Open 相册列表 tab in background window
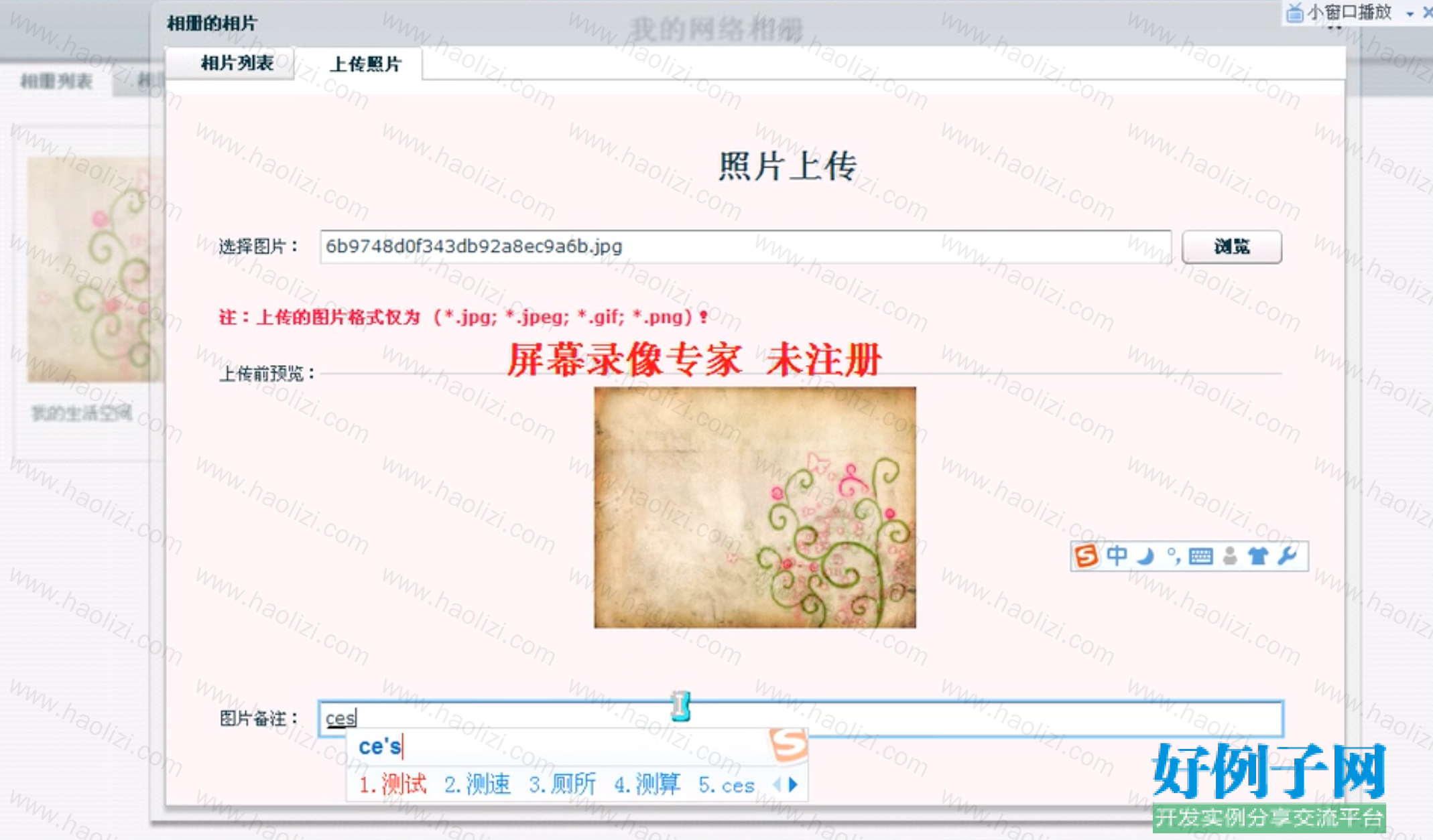This screenshot has width=1433, height=840. tap(56, 82)
